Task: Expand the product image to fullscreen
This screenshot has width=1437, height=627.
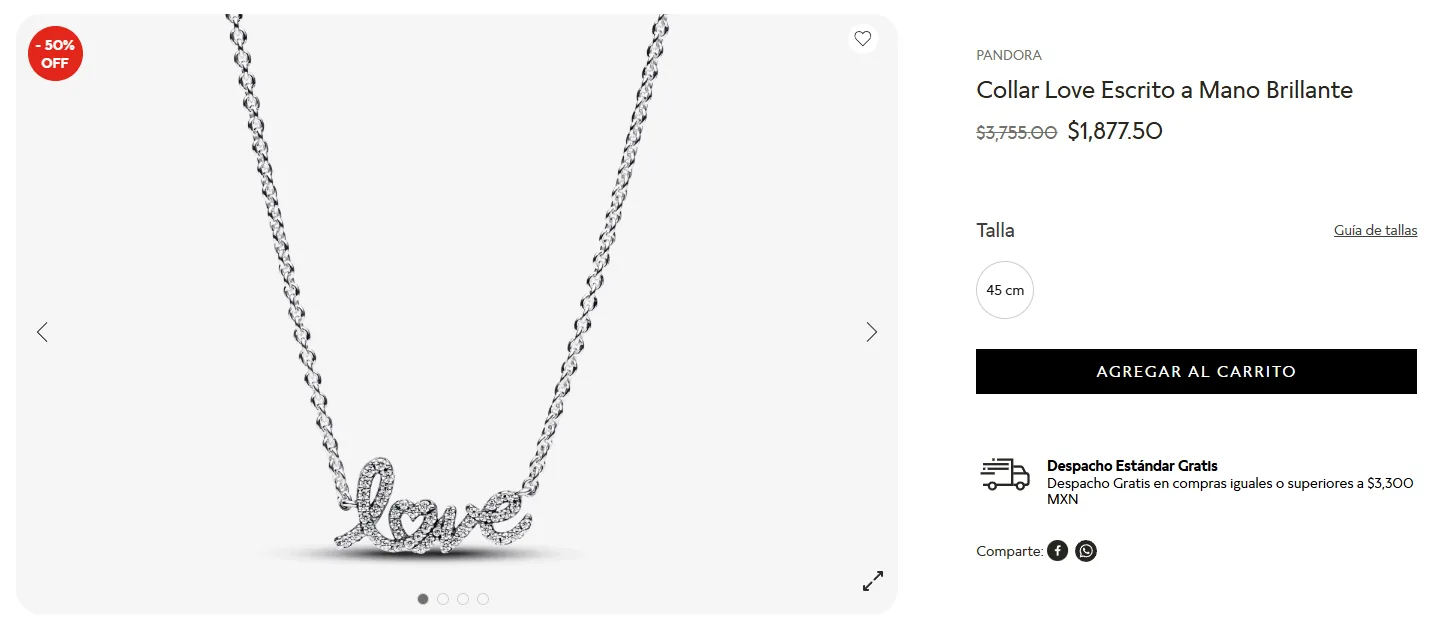Action: (x=873, y=581)
